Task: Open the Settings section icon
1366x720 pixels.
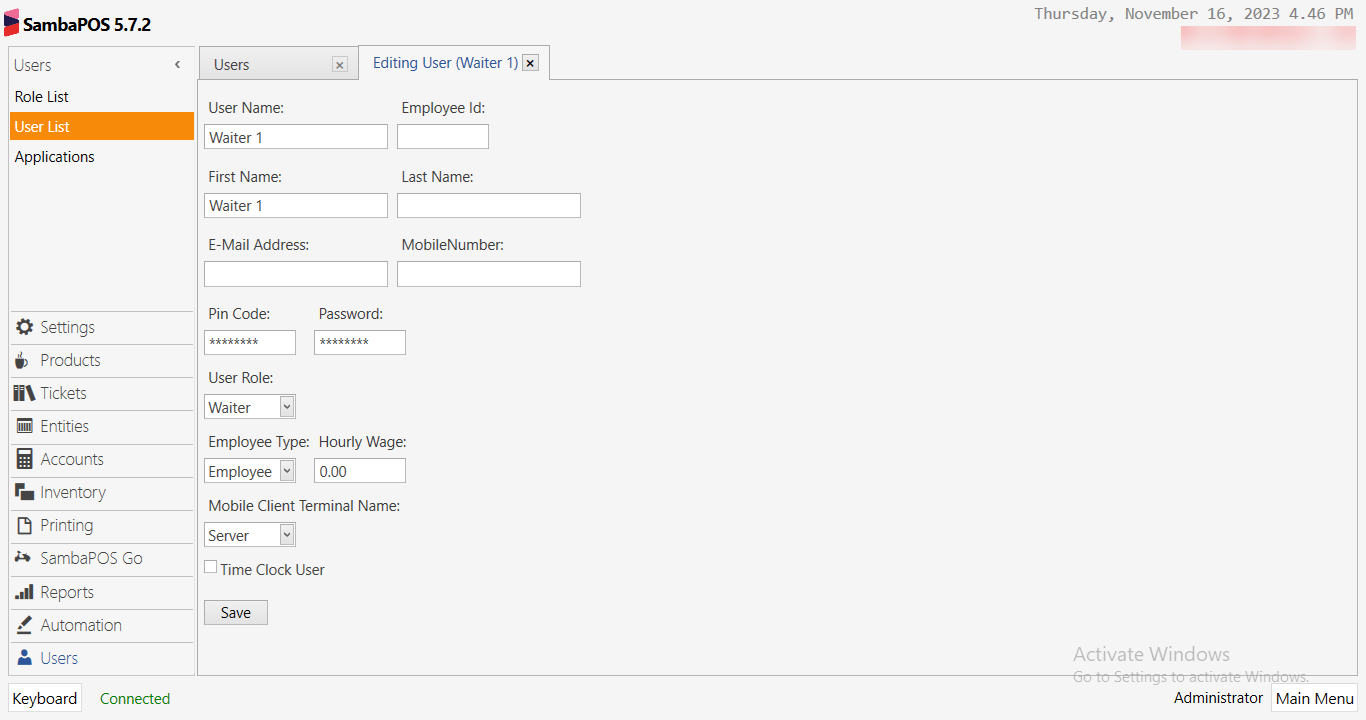Action: (x=22, y=327)
